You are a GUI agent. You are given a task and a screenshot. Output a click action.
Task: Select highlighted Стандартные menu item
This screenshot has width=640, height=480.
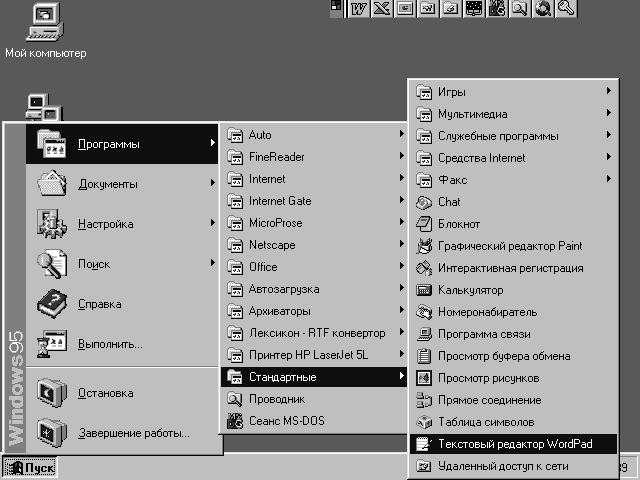coord(313,377)
